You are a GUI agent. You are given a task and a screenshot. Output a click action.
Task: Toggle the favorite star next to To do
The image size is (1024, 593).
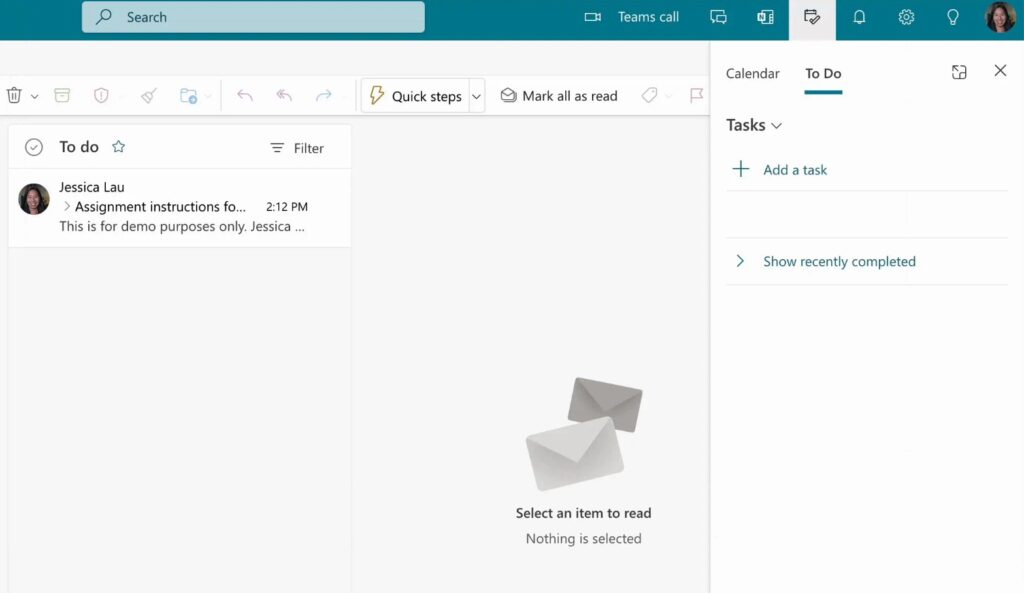point(118,146)
